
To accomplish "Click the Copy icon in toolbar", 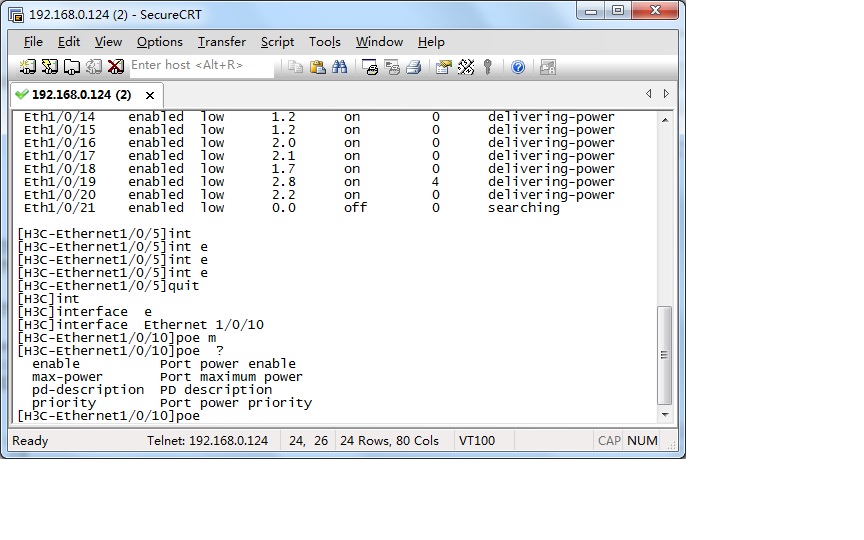I will 295,67.
